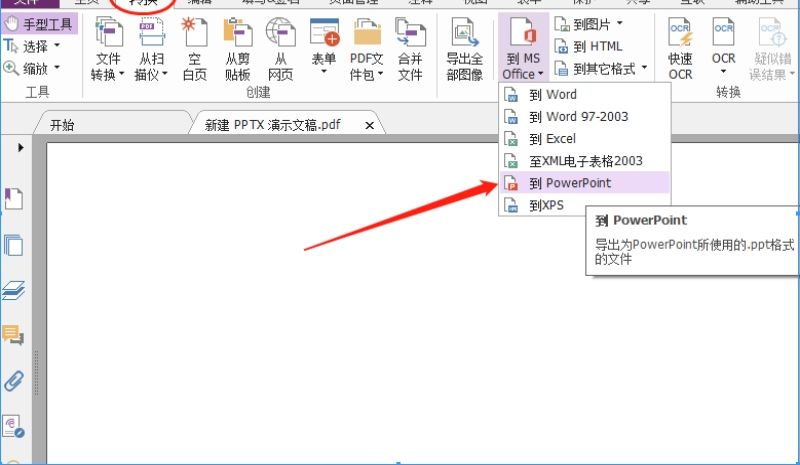Image resolution: width=800 pixels, height=465 pixels.
Task: Open the Attachments paperclip panel icon
Action: click(13, 381)
